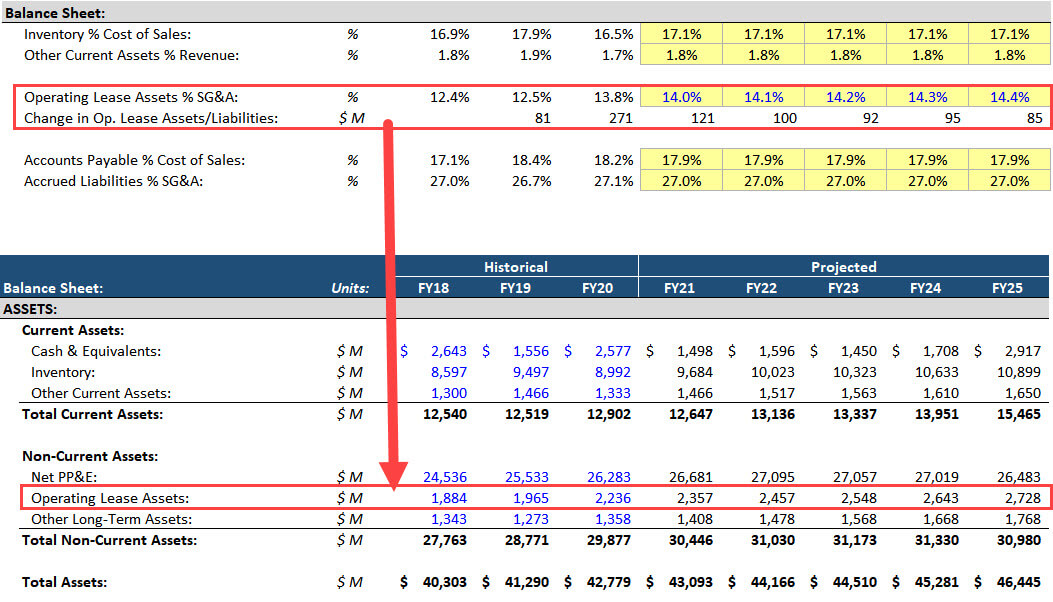The height and width of the screenshot is (602, 1053).
Task: Click FY25 Cash & Equivalents value 2,917
Action: point(1023,351)
